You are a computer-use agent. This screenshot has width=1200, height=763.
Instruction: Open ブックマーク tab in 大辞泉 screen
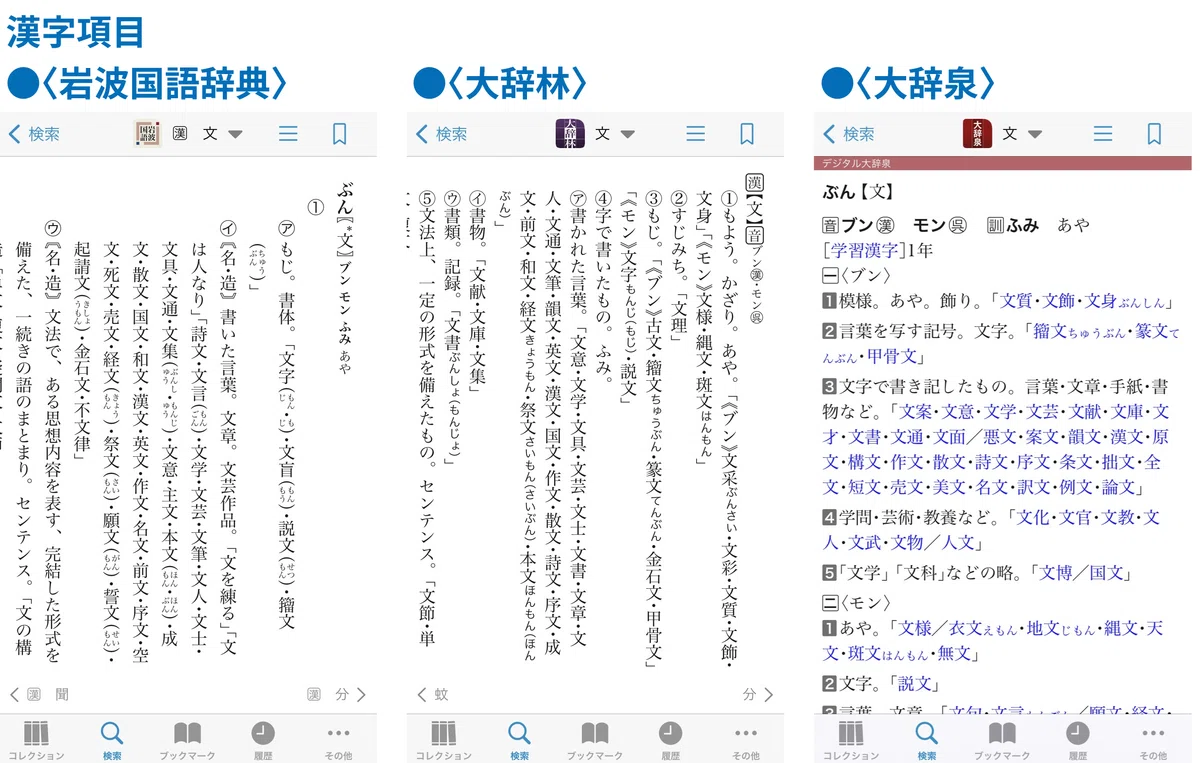pos(1001,741)
